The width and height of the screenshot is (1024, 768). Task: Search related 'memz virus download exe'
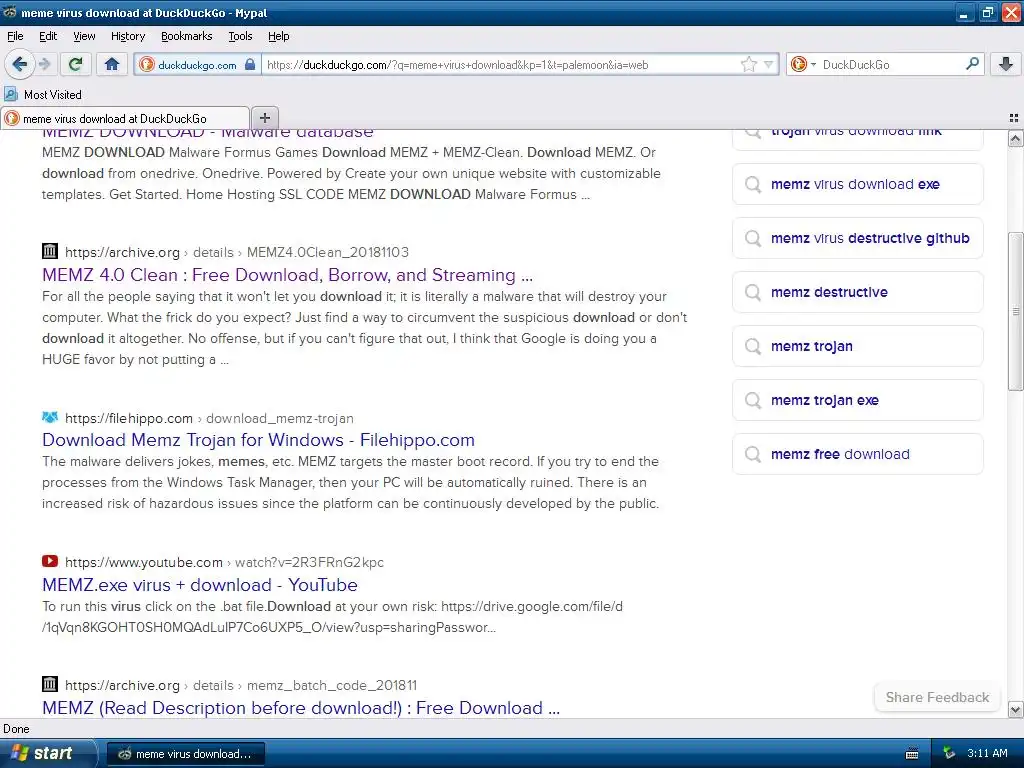(x=857, y=184)
